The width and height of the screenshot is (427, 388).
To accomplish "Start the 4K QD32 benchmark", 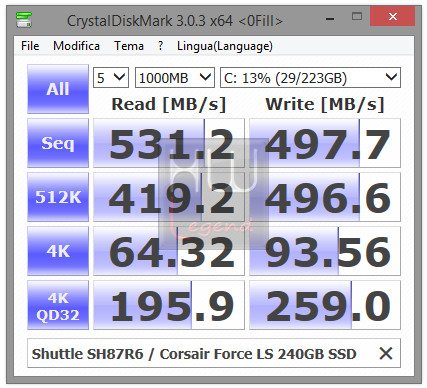I will pos(58,305).
